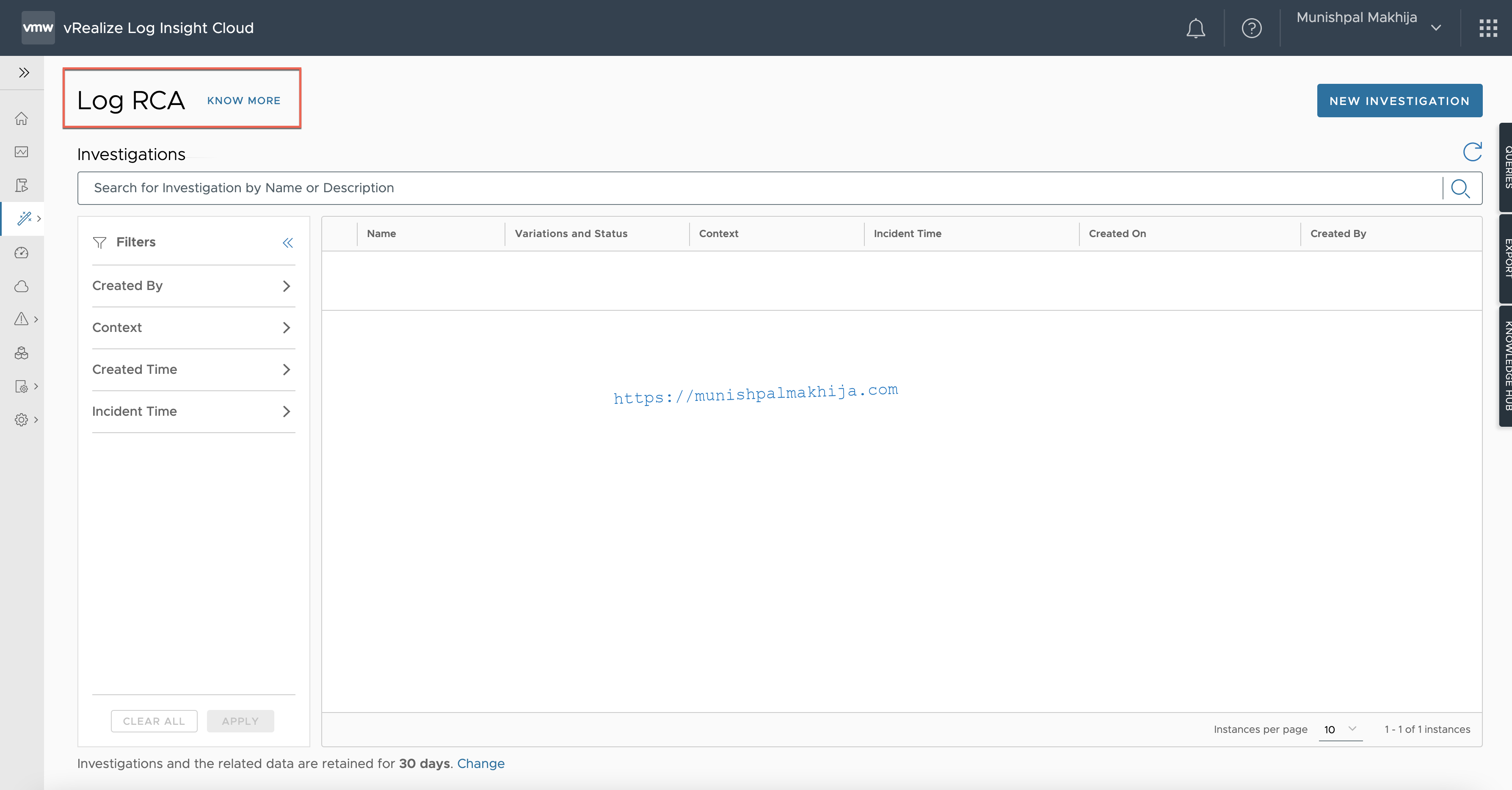Sort by the Incident Time column

(x=908, y=234)
